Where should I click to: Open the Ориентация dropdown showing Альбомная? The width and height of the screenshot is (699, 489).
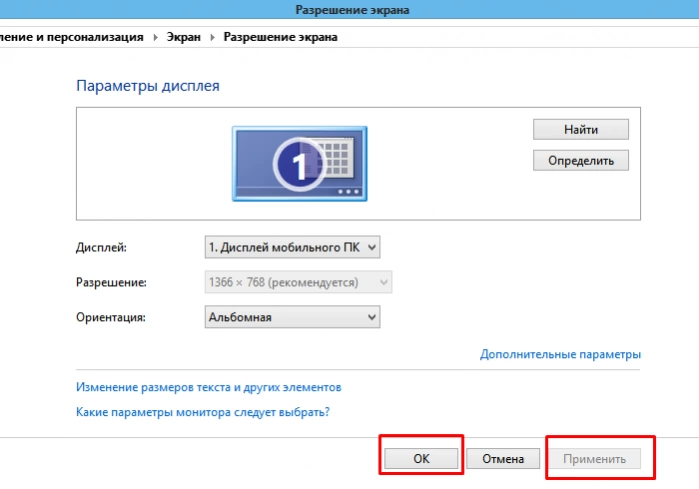[x=292, y=317]
